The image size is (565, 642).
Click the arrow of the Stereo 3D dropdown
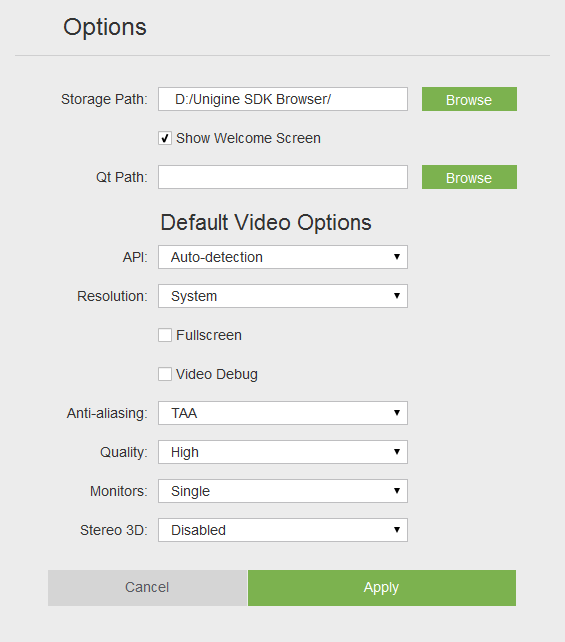397,529
